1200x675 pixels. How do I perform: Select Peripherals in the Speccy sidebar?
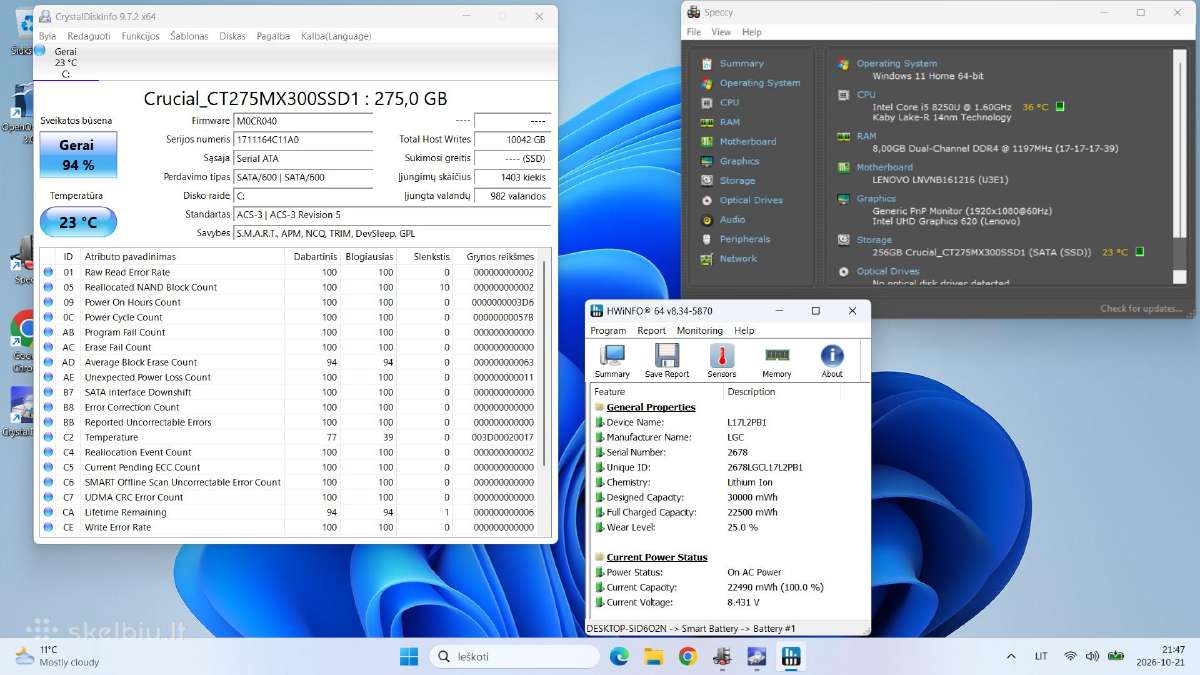tap(745, 239)
